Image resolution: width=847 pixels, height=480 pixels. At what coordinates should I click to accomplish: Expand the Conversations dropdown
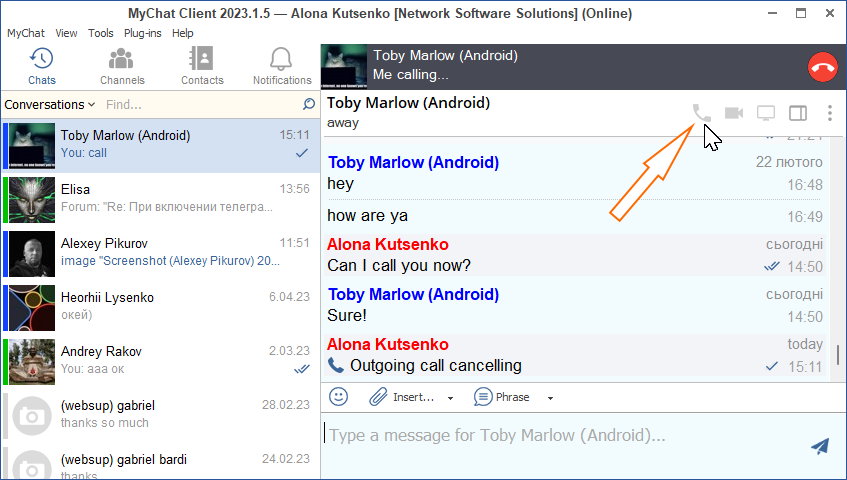coord(50,104)
